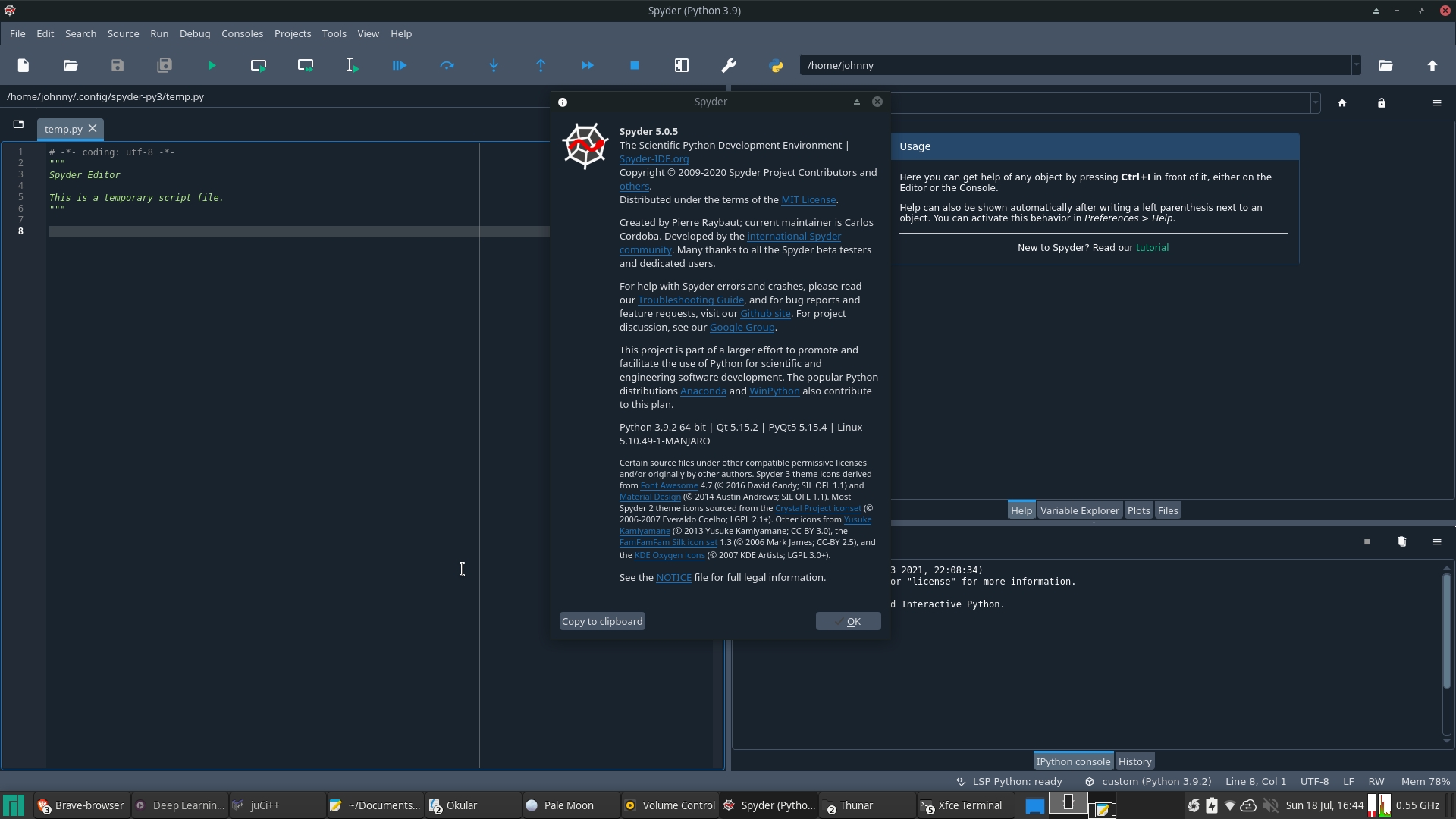Click Copy to clipboard button

pos(602,621)
